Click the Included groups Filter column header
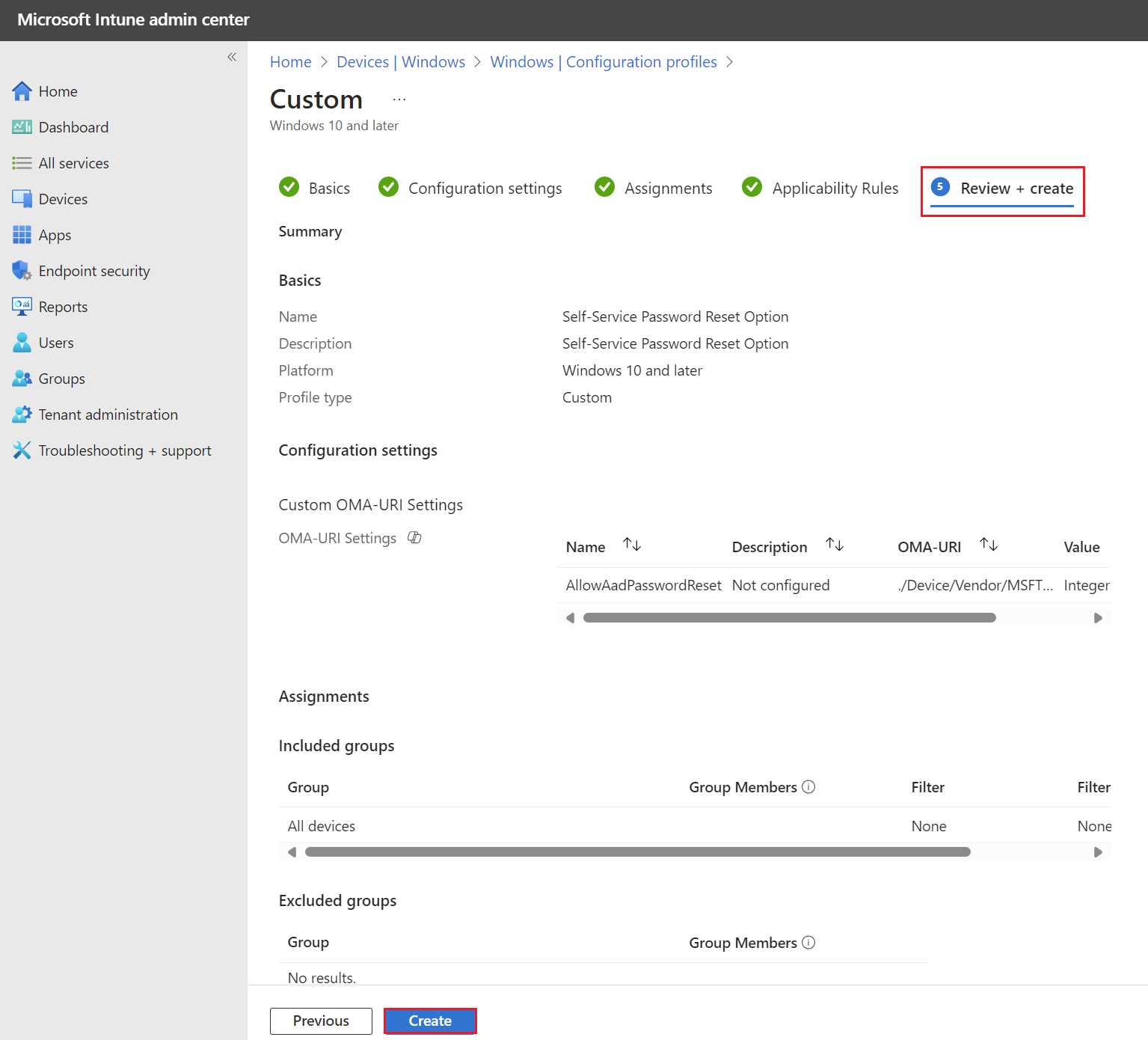 [x=928, y=787]
